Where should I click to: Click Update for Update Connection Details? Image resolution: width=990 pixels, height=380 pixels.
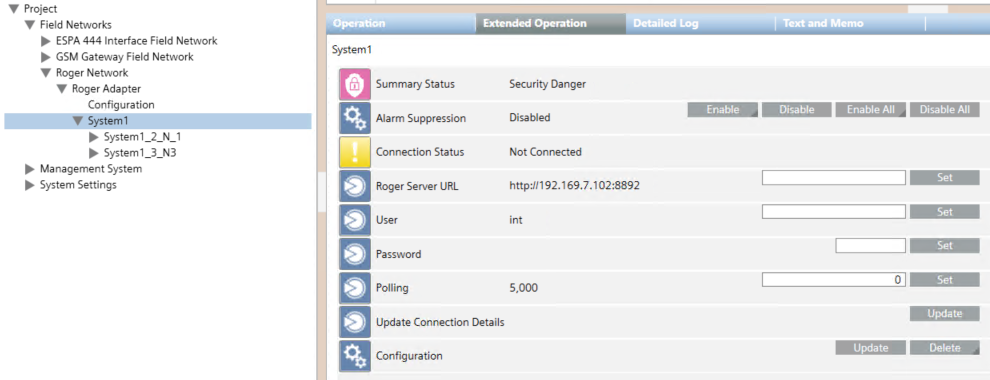pos(945,314)
